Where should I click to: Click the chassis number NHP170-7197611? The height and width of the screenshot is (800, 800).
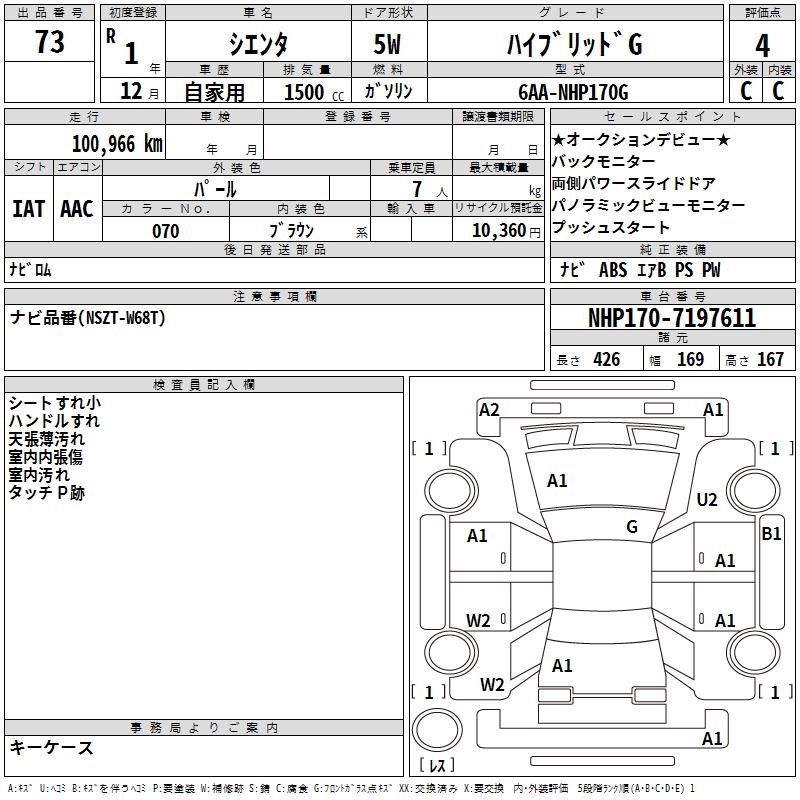tap(671, 319)
